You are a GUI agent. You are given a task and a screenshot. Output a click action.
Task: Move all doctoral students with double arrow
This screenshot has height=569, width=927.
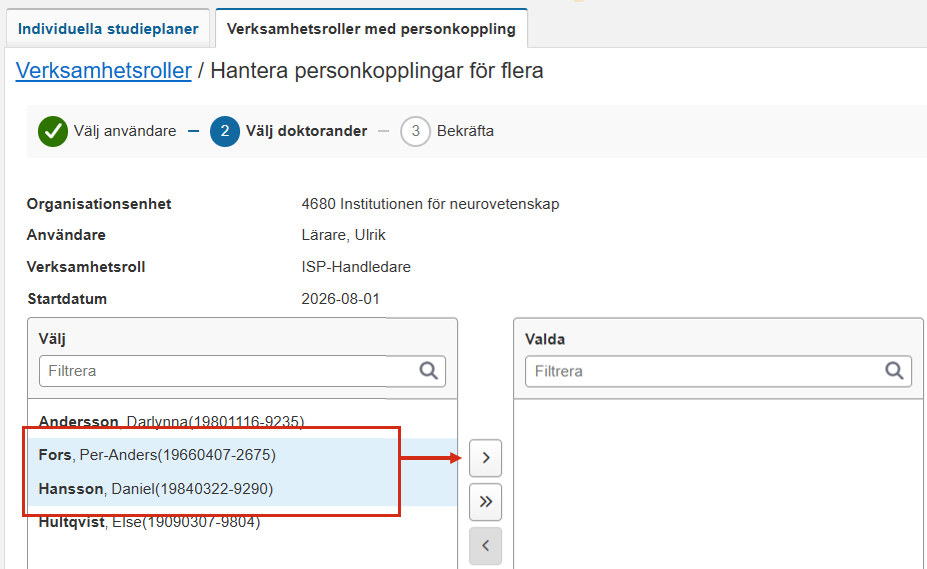[485, 502]
